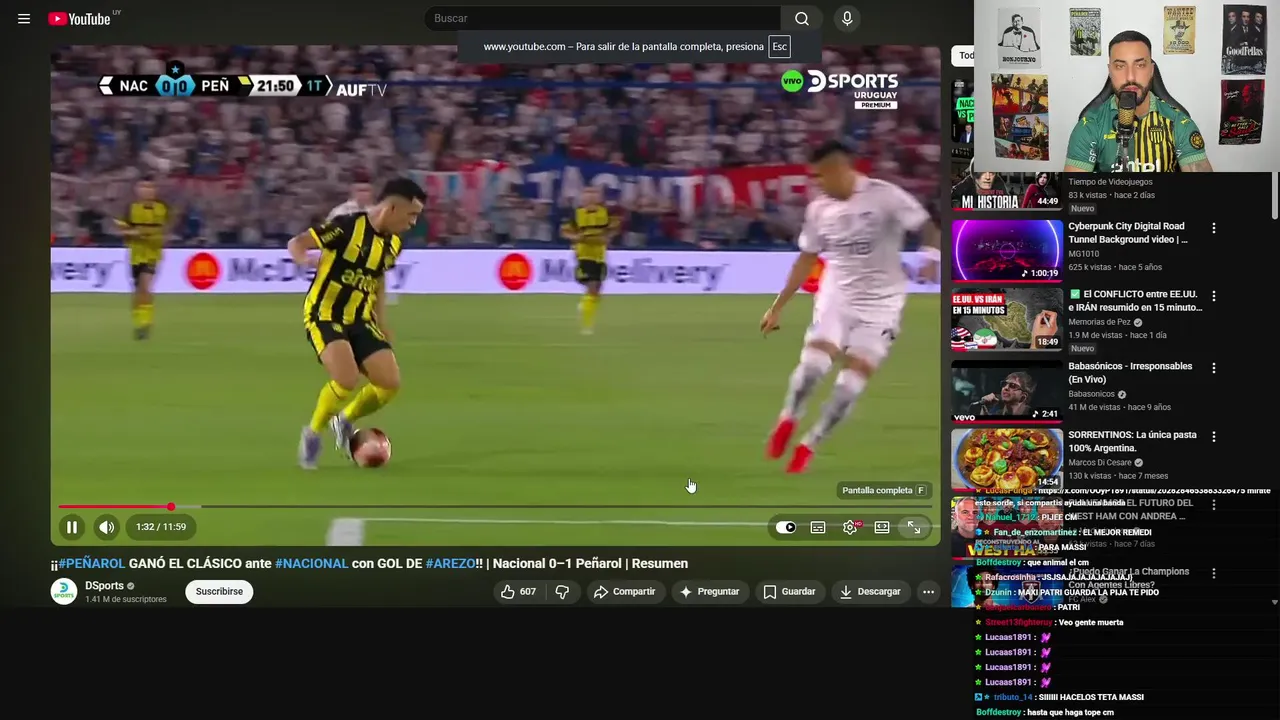This screenshot has width=1280, height=720.
Task: Turn on subtitles with the captions icon
Action: coord(818,527)
